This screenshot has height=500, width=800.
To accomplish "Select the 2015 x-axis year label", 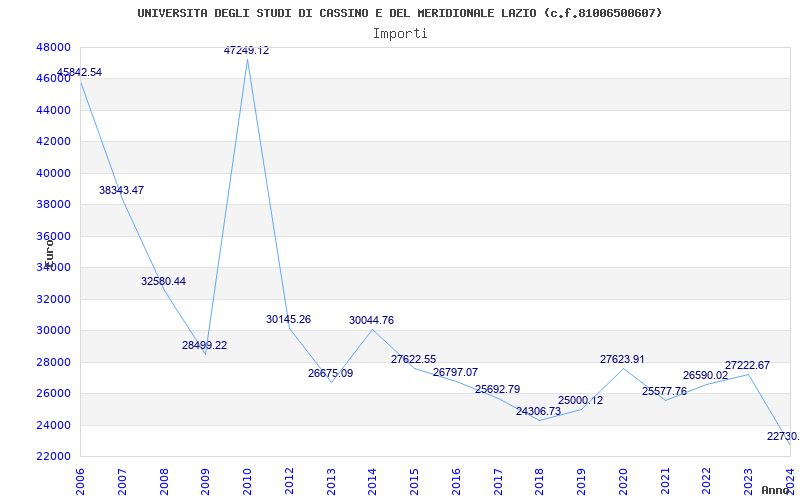I will click(x=414, y=482).
